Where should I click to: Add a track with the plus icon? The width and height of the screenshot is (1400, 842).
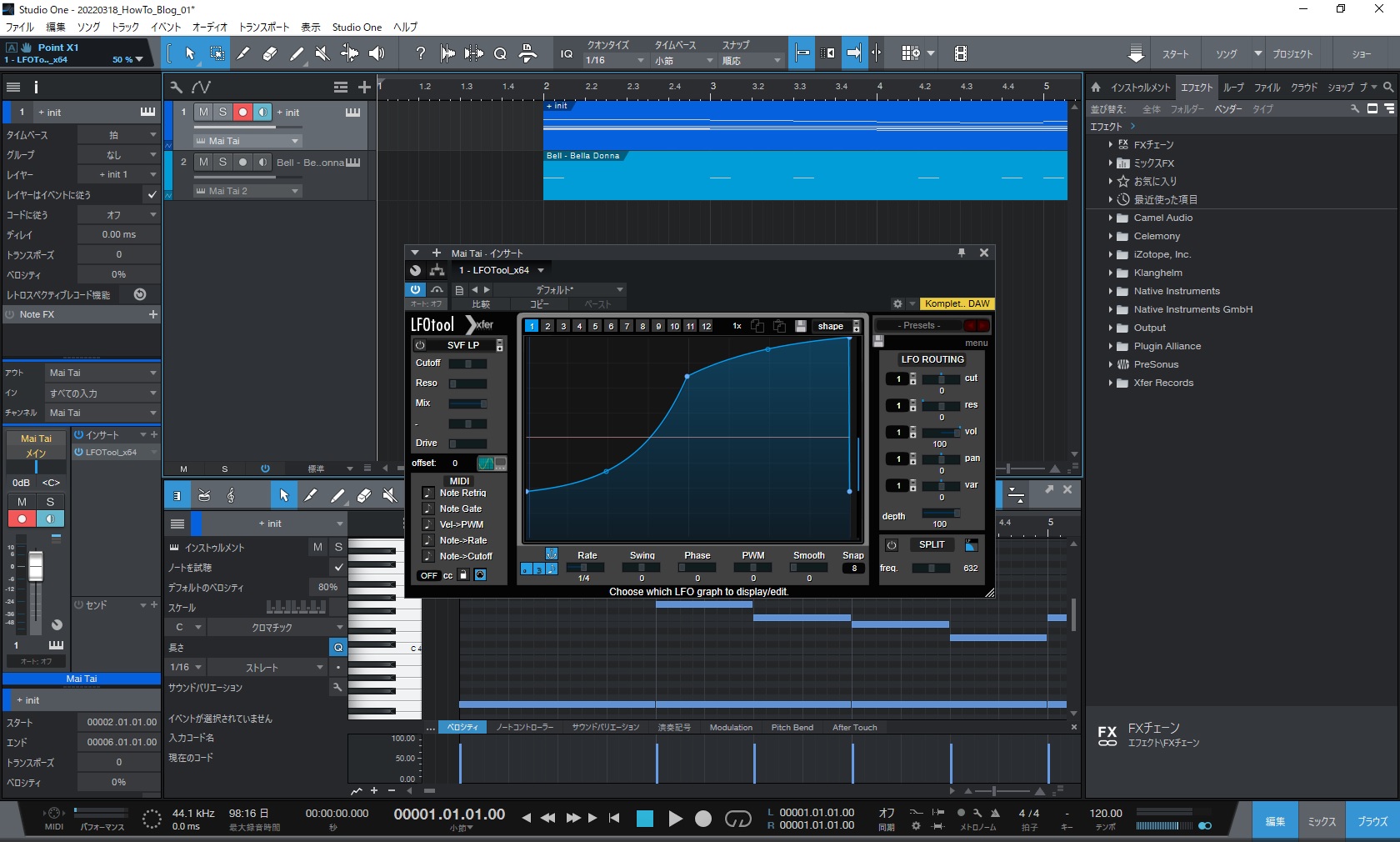[364, 87]
